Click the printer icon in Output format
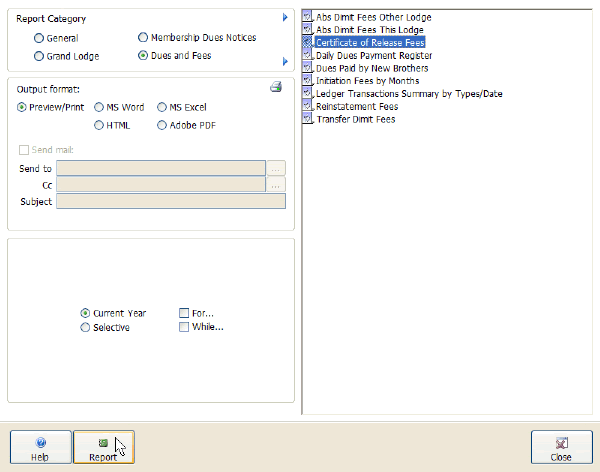Screen dimensions: 600x472 pos(276,88)
